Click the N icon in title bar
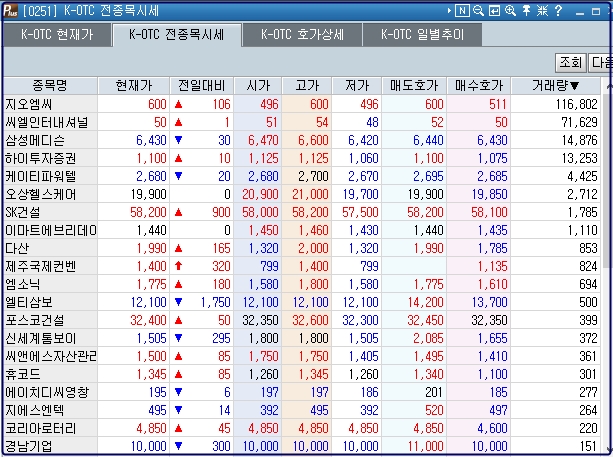Viewport: 613px width, 457px height. (x=462, y=11)
